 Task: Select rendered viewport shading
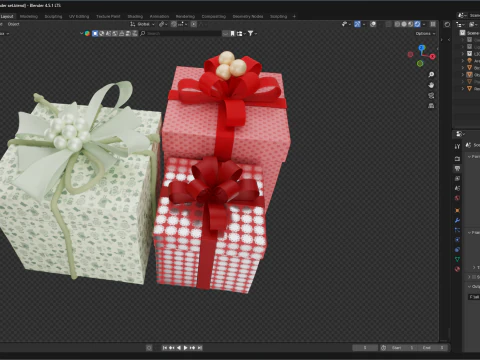coord(417,24)
